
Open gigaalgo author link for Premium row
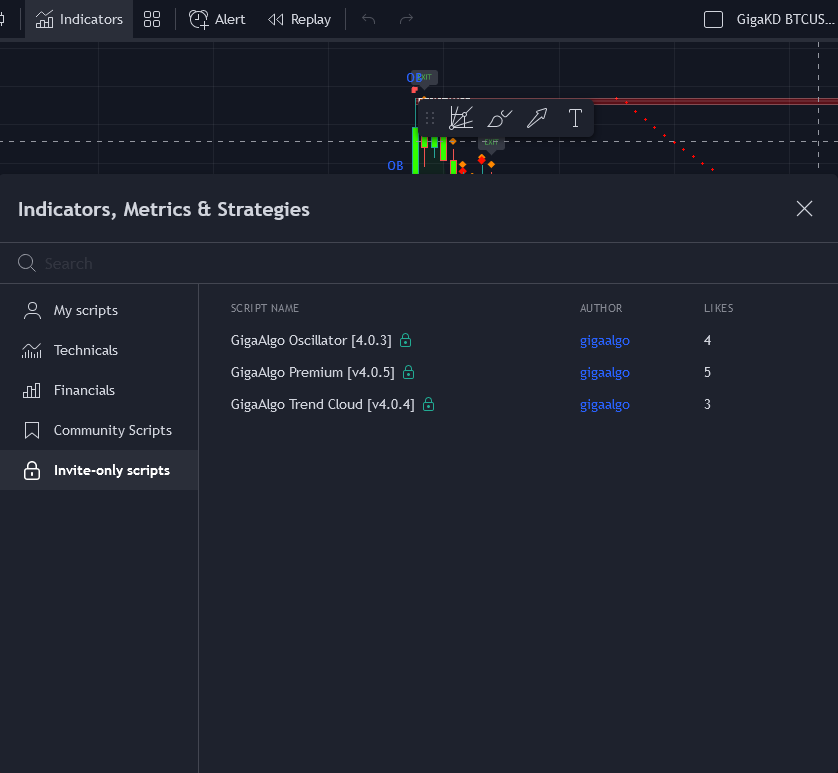tap(604, 373)
